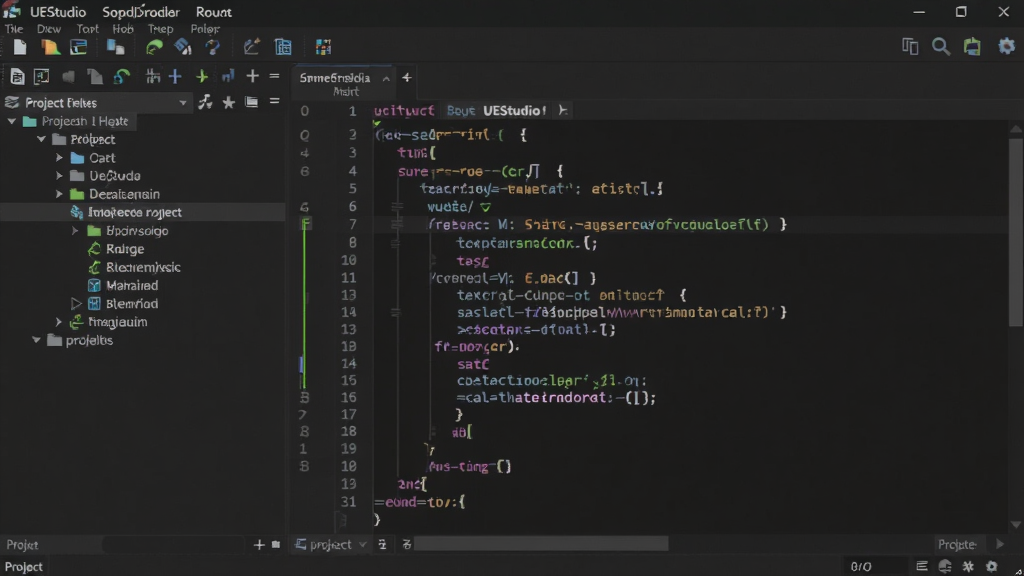Click the table layout icon in toolbar
Screen dimensions: 1024x576
point(283,47)
